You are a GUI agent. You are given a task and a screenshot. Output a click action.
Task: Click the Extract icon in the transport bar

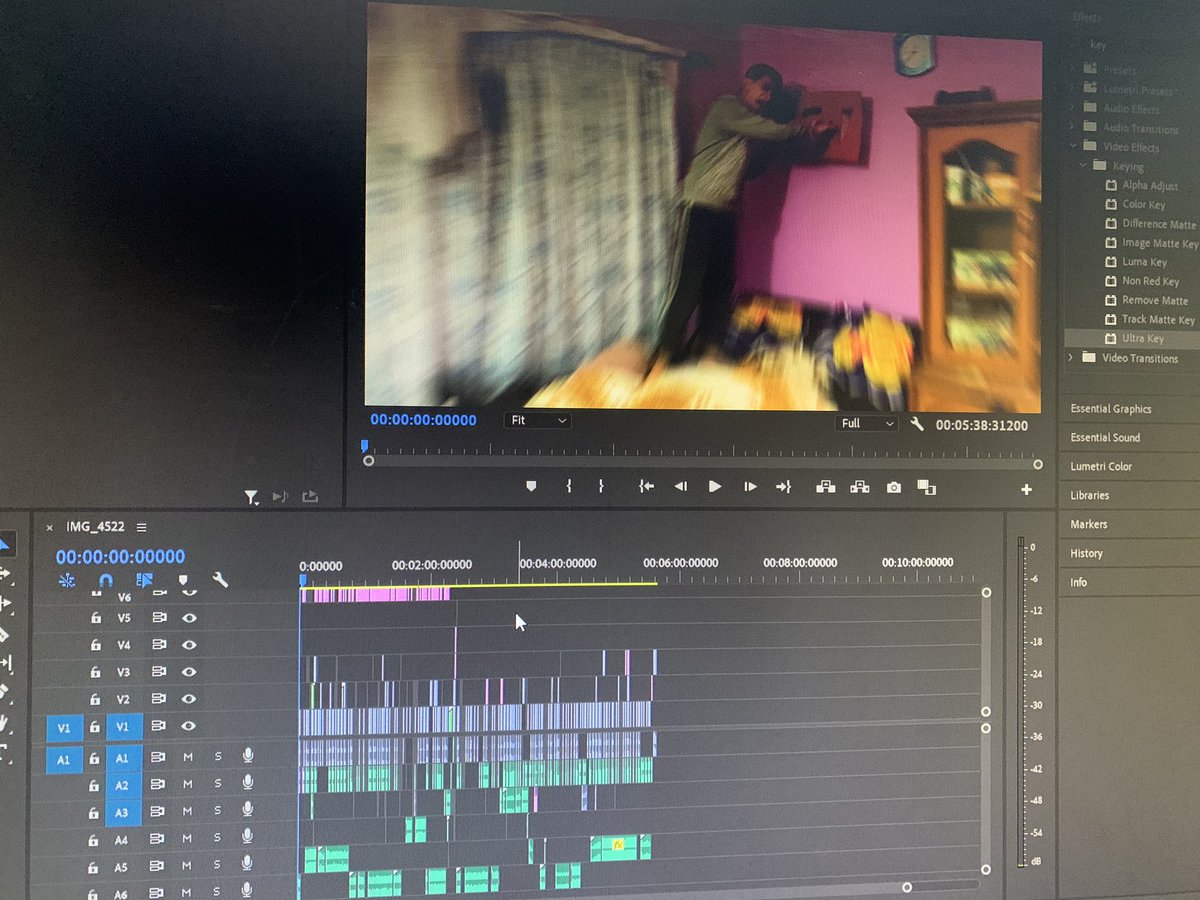point(859,487)
